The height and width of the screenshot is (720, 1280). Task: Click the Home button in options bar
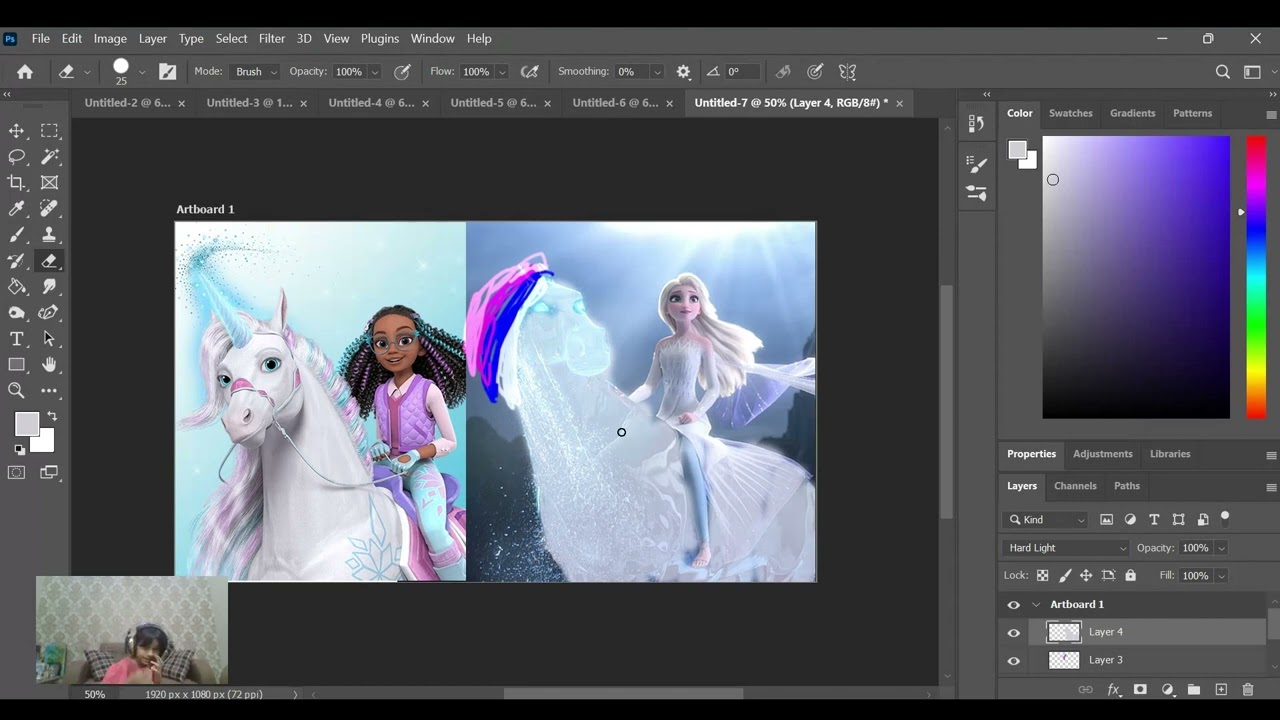click(x=25, y=72)
